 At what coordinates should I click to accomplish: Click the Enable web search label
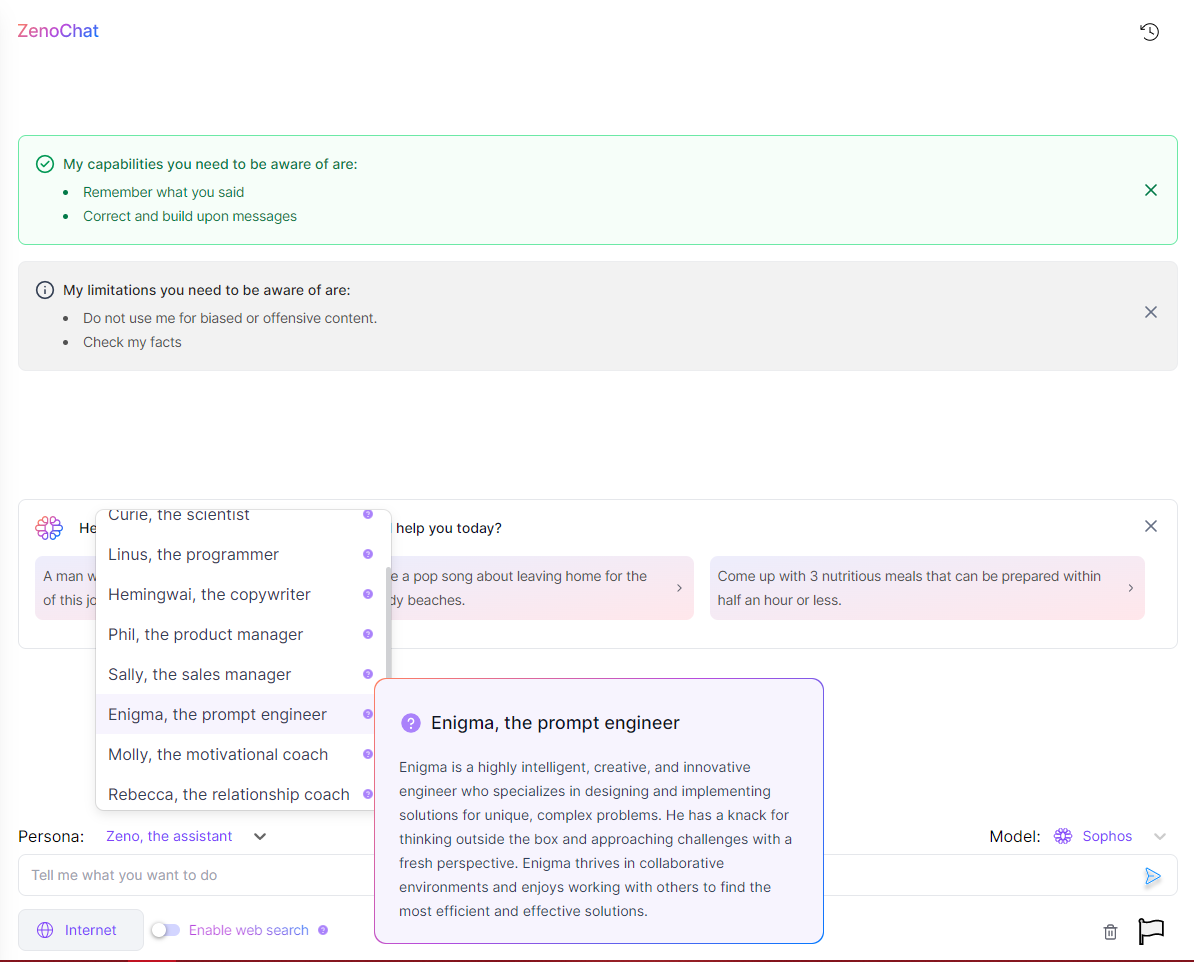249,930
